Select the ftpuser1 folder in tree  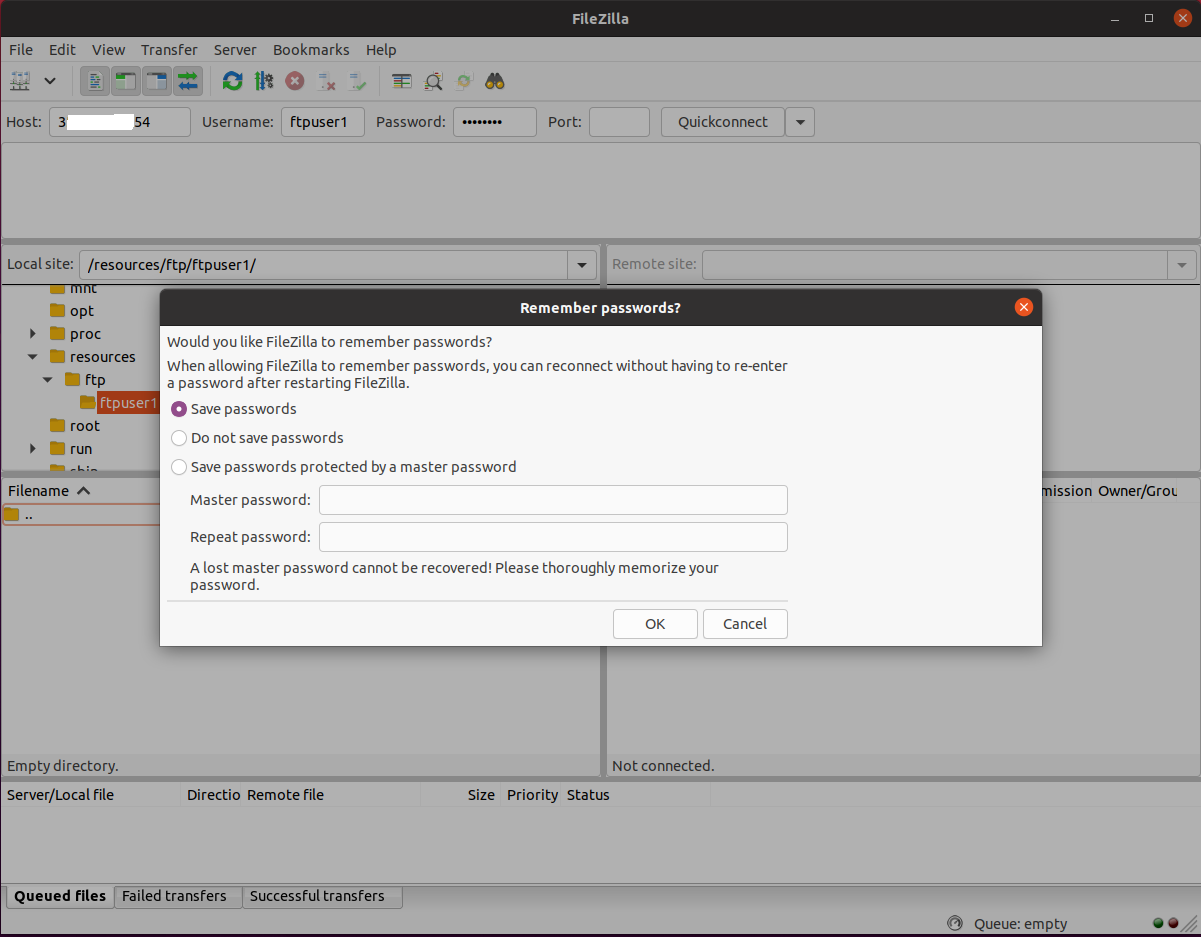coord(128,403)
